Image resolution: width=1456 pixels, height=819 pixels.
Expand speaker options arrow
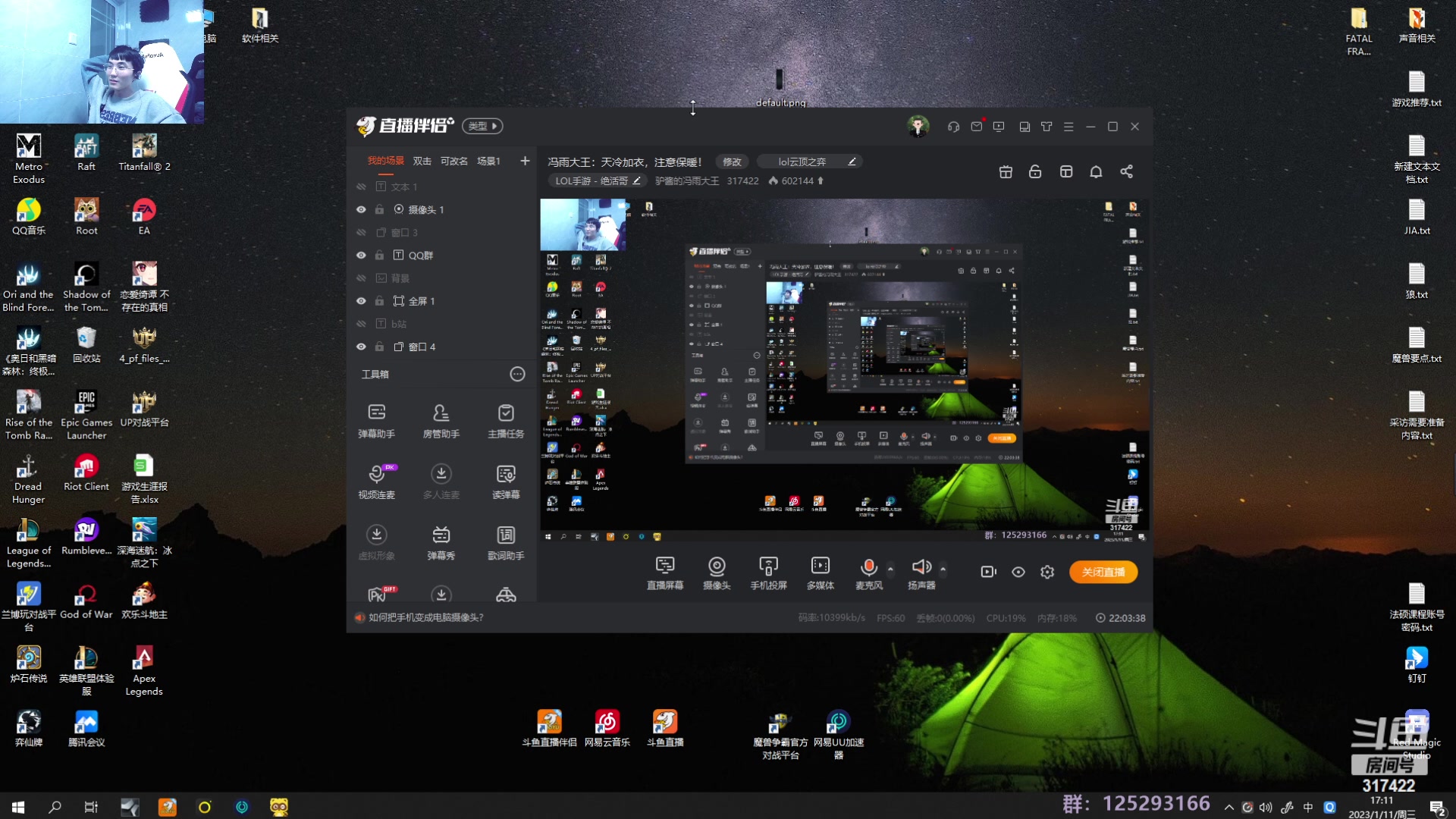(943, 568)
